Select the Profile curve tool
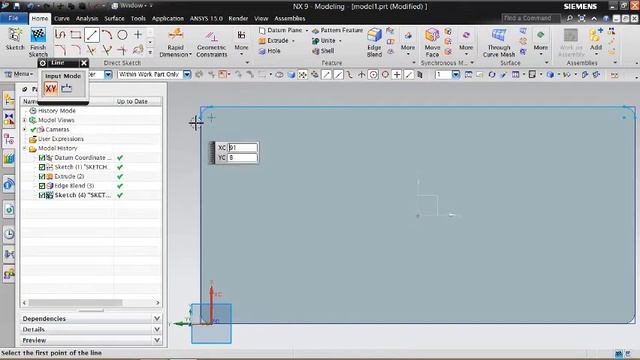This screenshot has width=640, height=360. pyautogui.click(x=60, y=35)
